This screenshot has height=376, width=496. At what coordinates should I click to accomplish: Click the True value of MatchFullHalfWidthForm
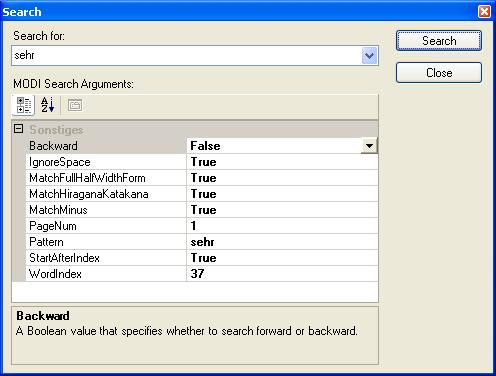coord(203,178)
